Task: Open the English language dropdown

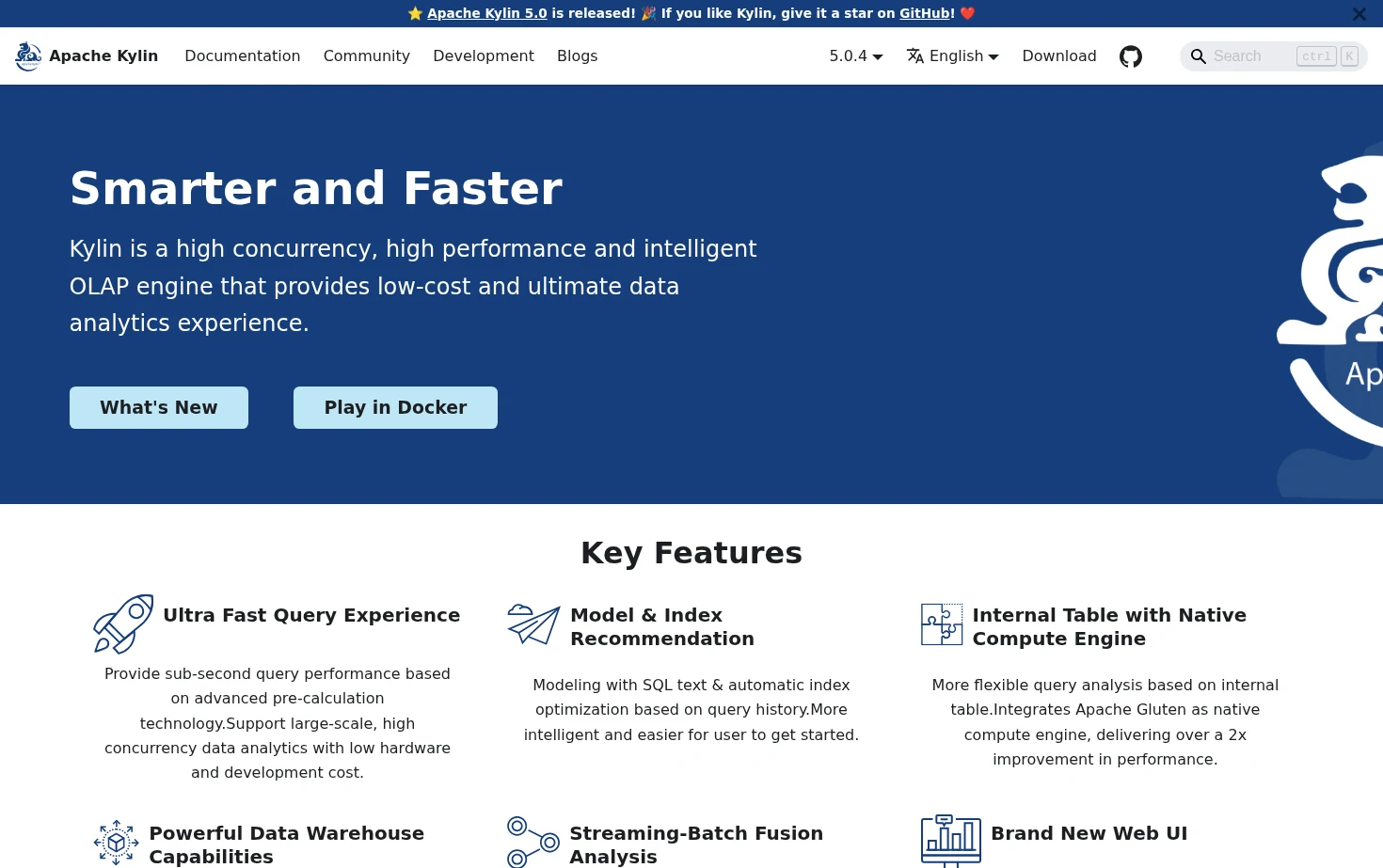Action: [953, 56]
